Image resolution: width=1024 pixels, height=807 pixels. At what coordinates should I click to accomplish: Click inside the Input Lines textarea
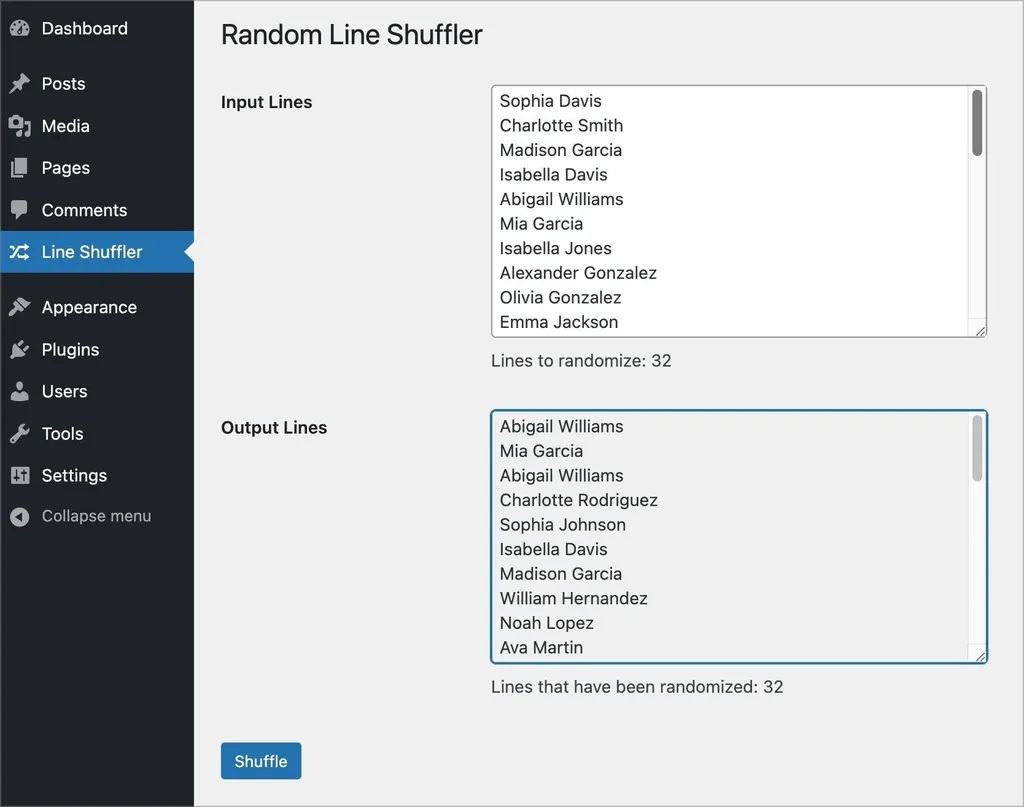pyautogui.click(x=730, y=211)
